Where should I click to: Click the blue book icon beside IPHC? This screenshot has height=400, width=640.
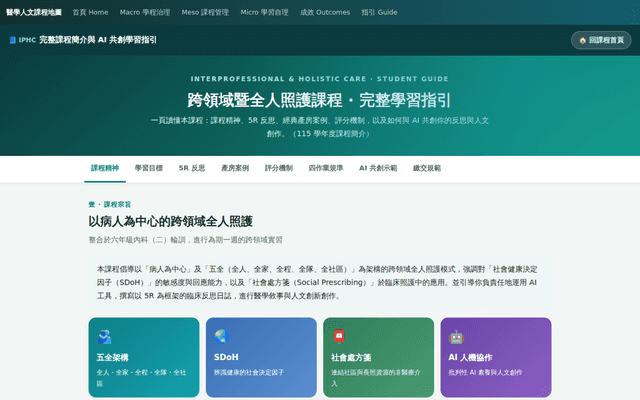click(13, 40)
